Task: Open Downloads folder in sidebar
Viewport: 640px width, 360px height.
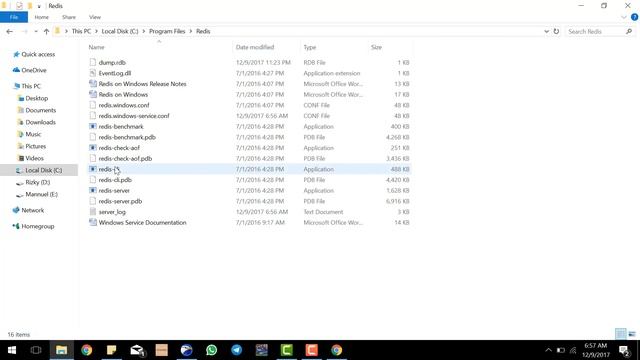Action: (x=37, y=122)
